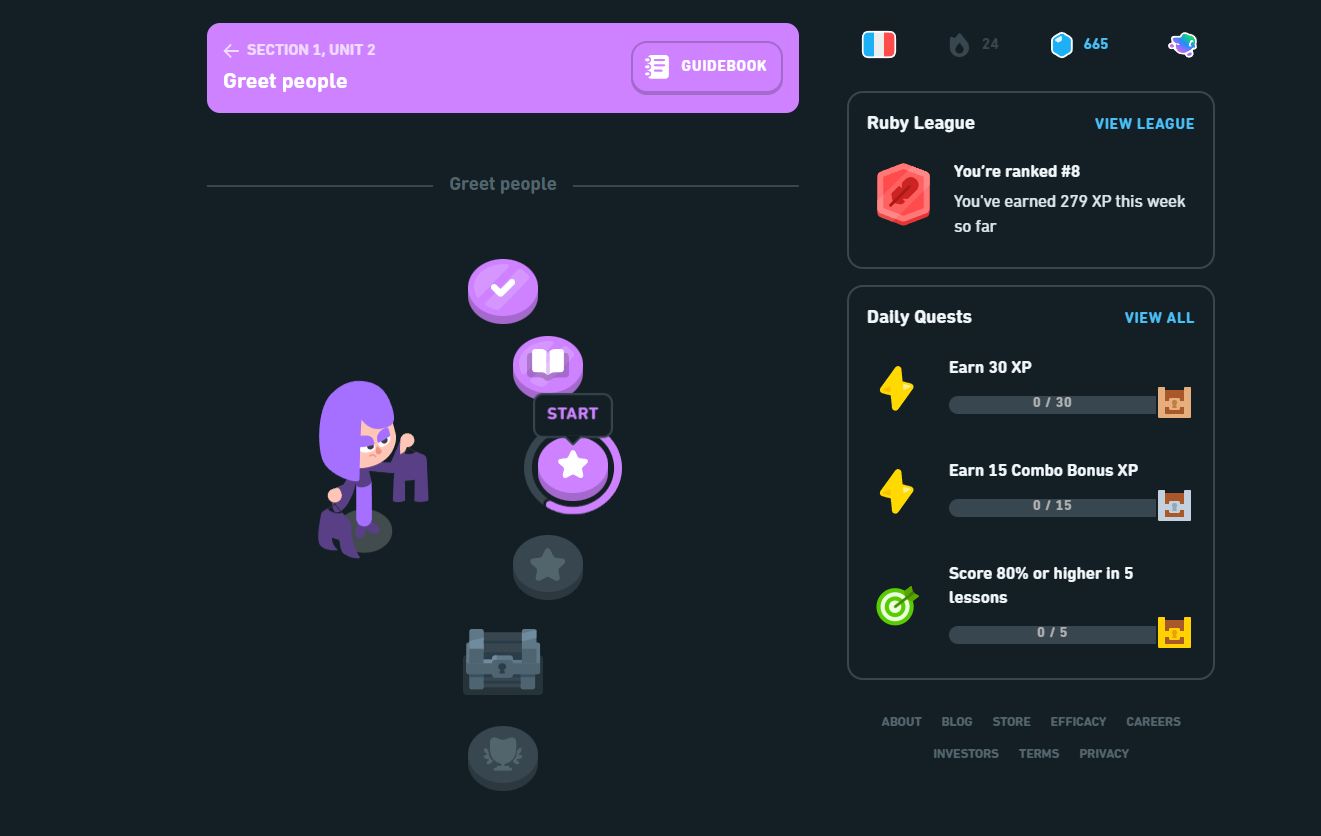Open the Privacy footer link
1321x836 pixels.
[1104, 754]
